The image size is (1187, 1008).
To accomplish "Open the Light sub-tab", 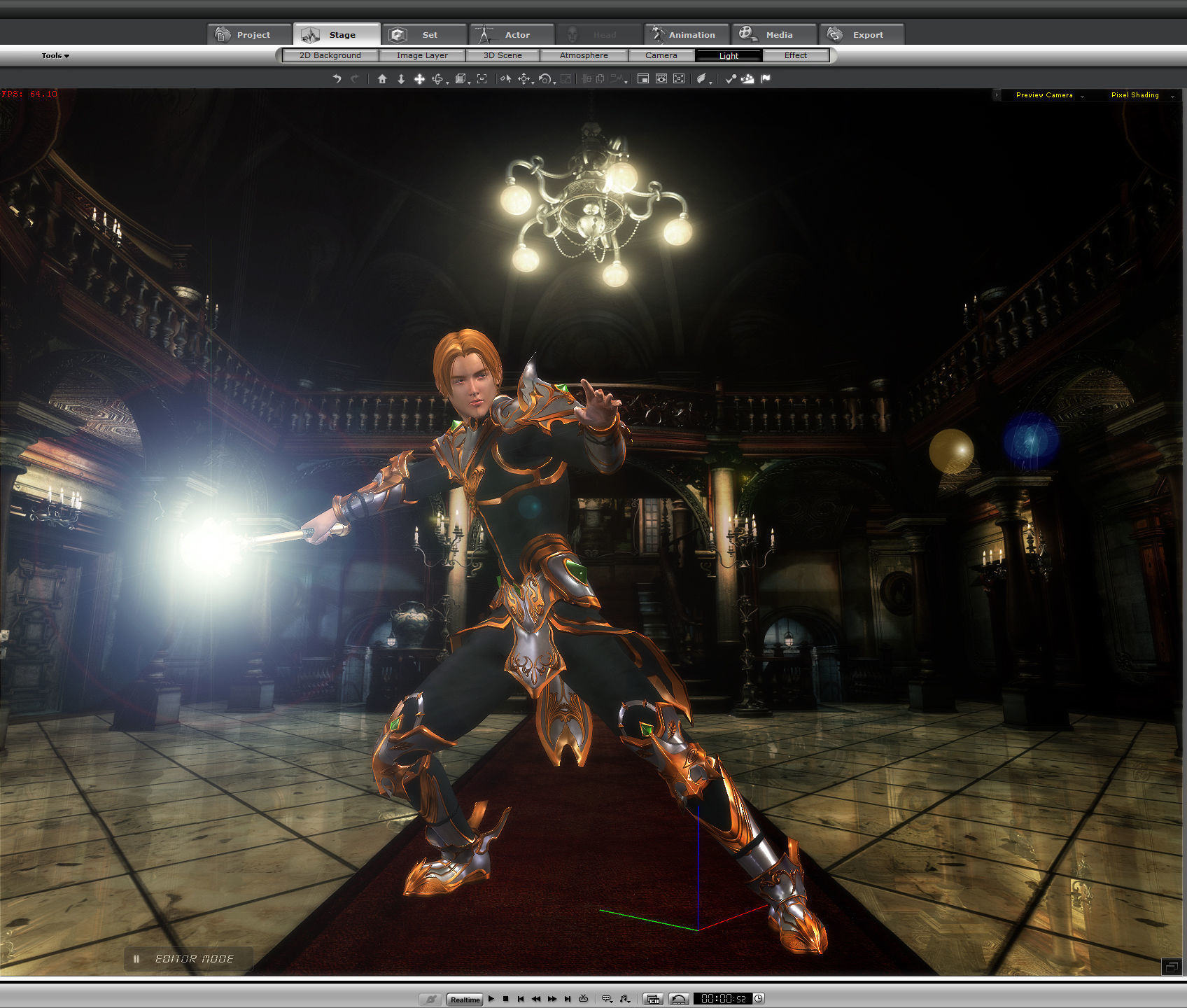I will [729, 55].
